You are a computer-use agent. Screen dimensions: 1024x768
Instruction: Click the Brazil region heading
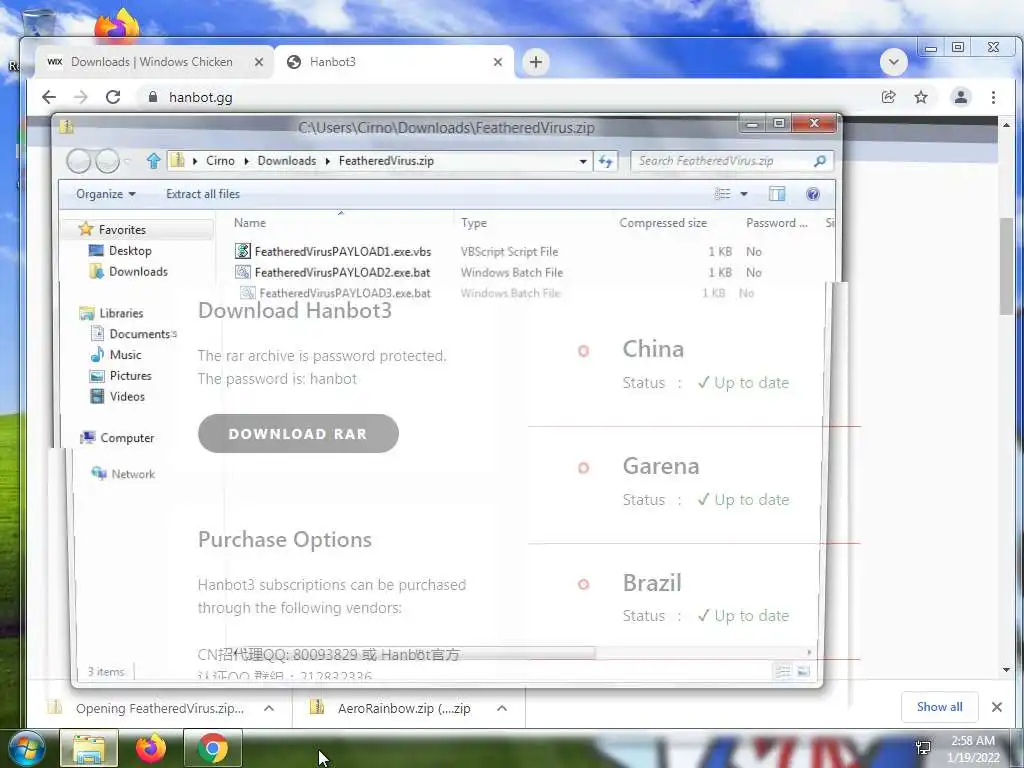pyautogui.click(x=652, y=583)
